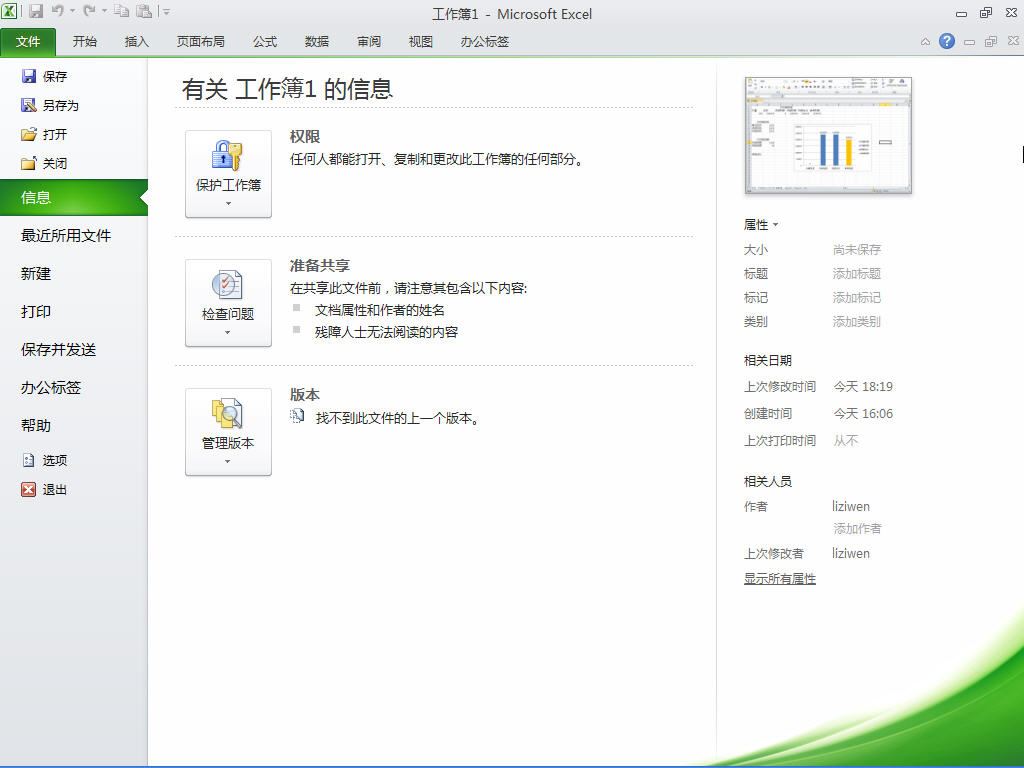This screenshot has height=768, width=1024.
Task: Click the 检查问题 button
Action: 229,303
